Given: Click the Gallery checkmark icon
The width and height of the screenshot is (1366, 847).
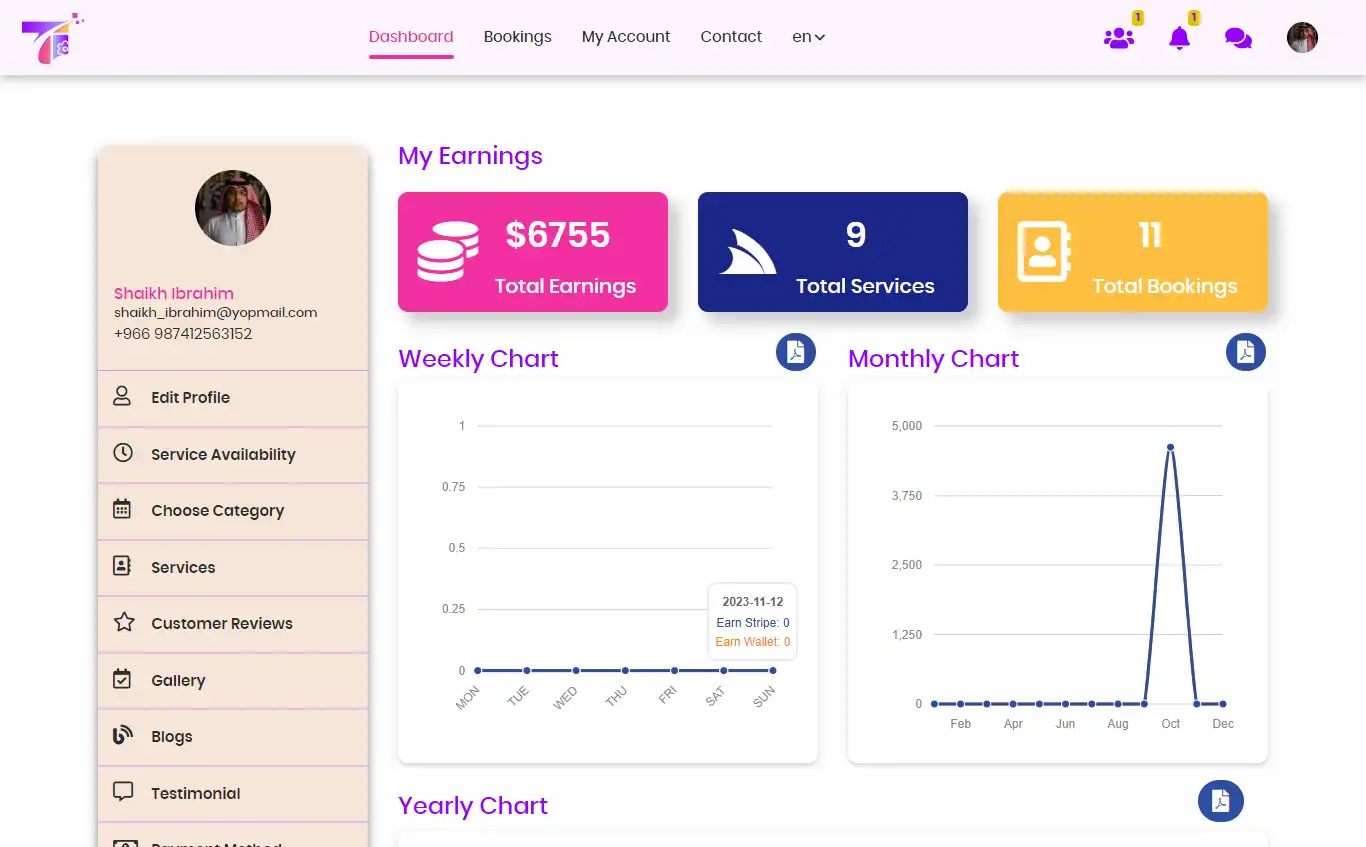Looking at the screenshot, I should 122,680.
